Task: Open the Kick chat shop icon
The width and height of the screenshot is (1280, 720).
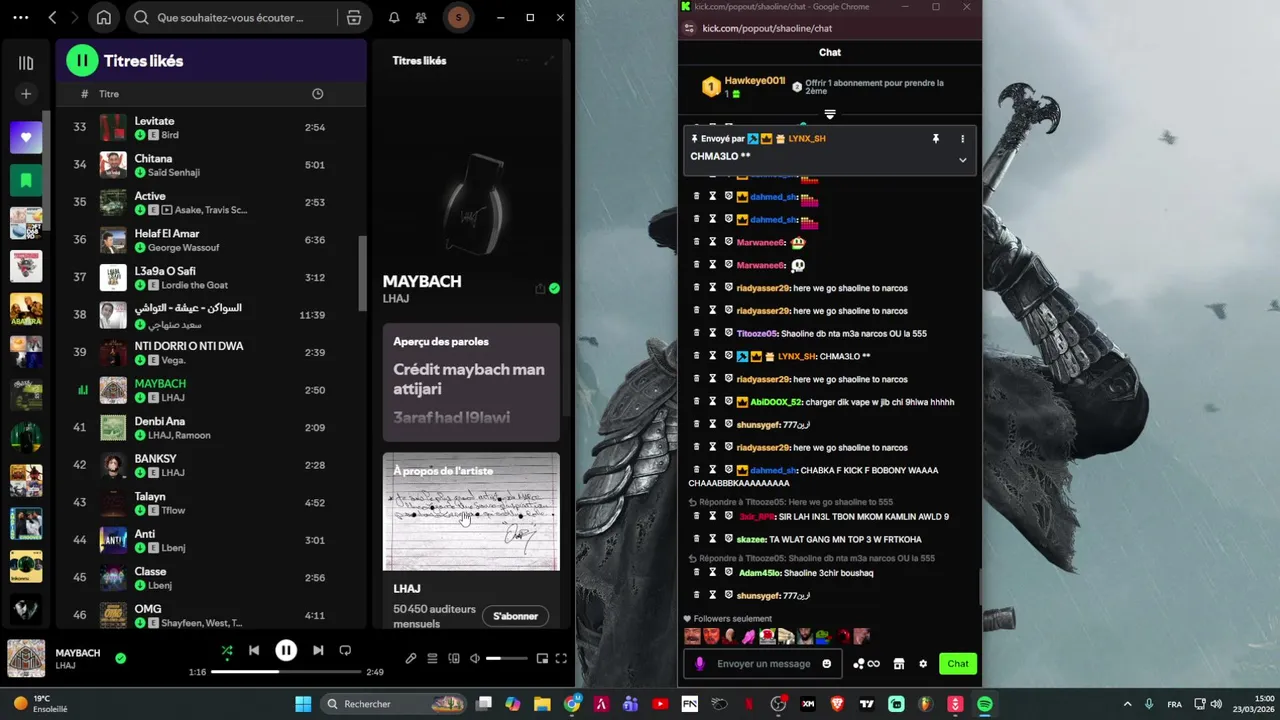Action: [899, 664]
